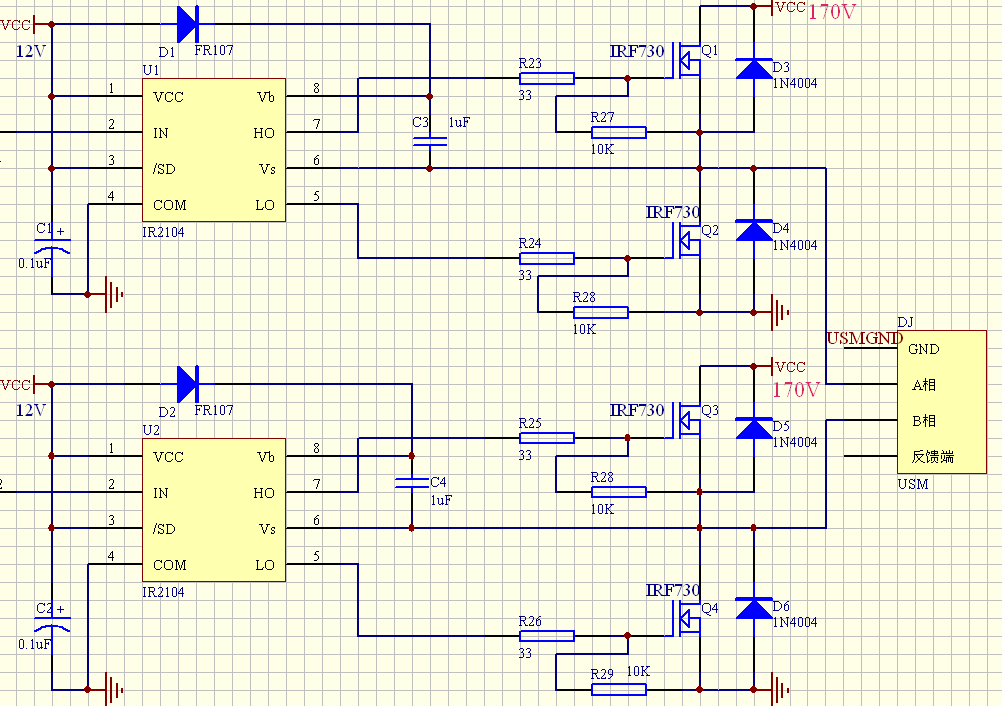Select capacitor C3 symbol
Image resolution: width=1002 pixels, height=706 pixels.
click(430, 140)
